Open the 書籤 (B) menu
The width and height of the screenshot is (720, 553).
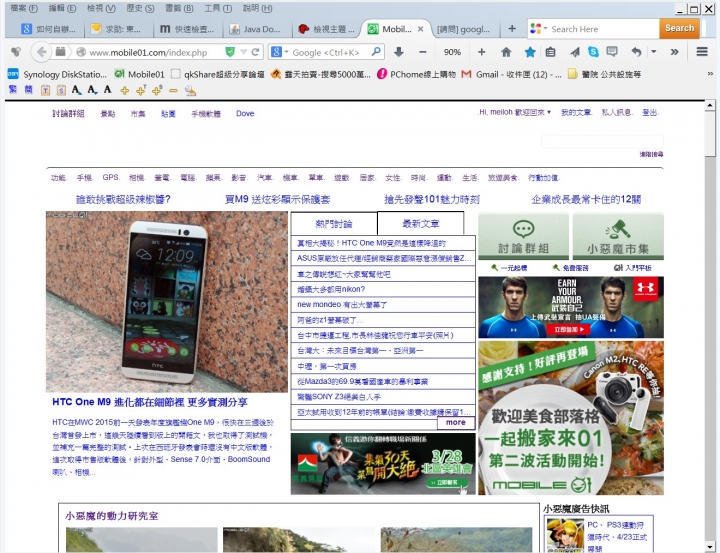(x=179, y=8)
